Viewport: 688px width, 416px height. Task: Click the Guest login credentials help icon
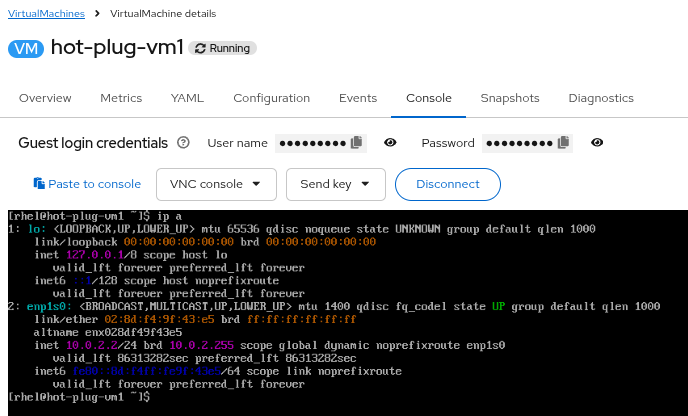point(183,143)
